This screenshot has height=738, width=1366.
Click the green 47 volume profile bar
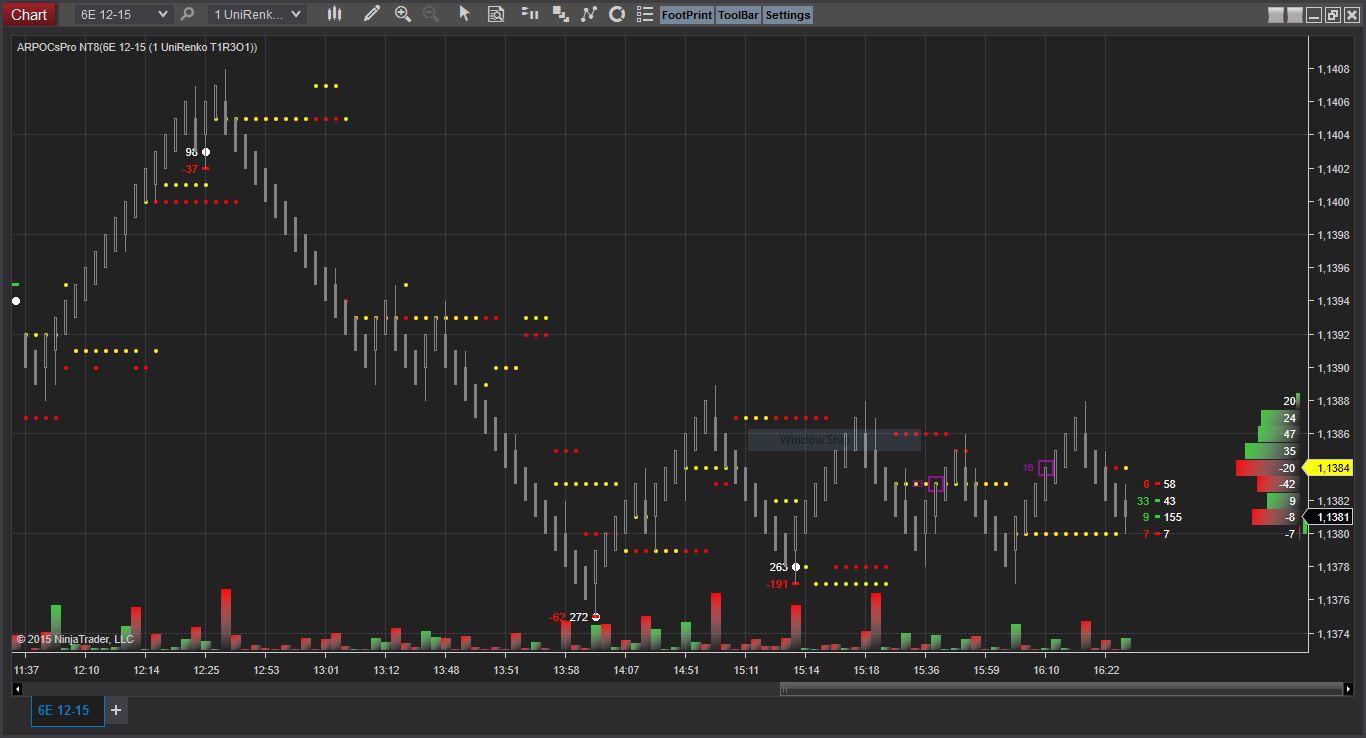[x=1277, y=434]
